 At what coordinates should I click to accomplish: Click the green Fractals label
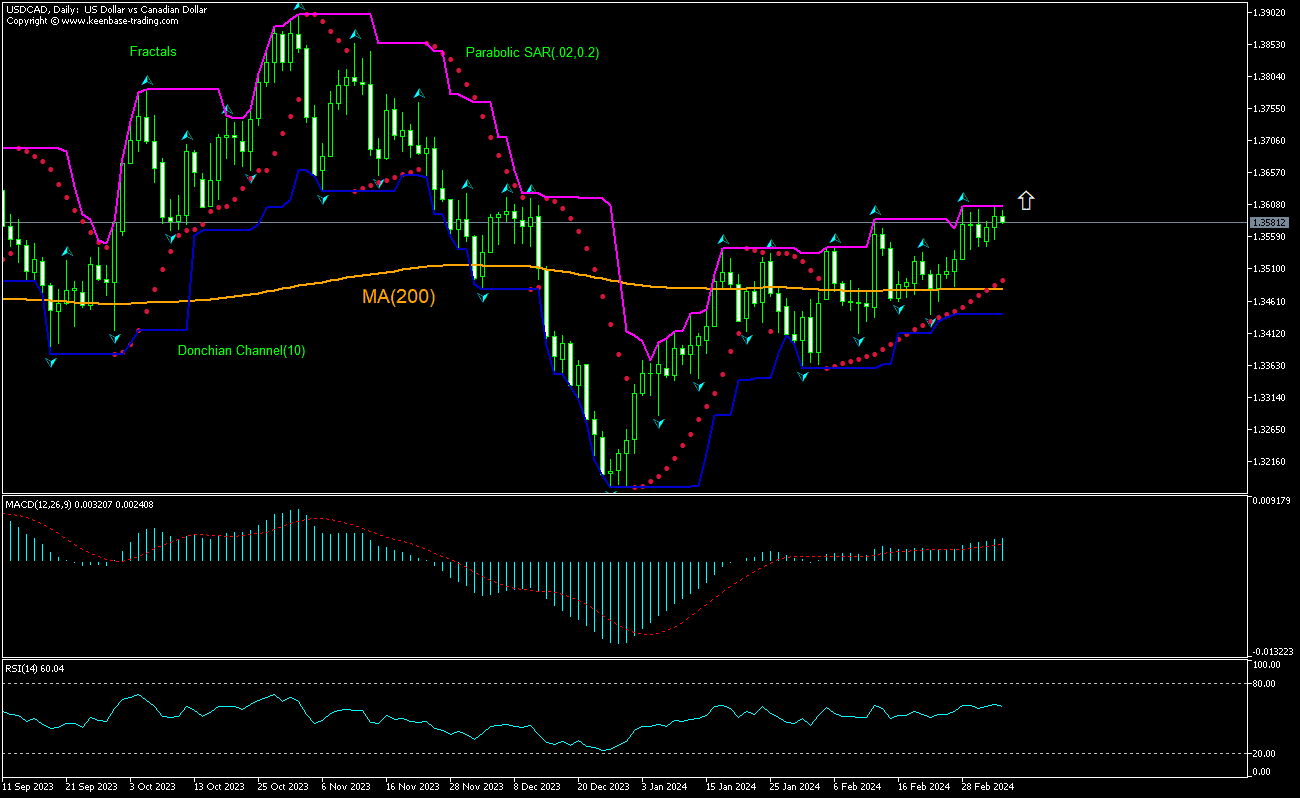click(x=152, y=52)
